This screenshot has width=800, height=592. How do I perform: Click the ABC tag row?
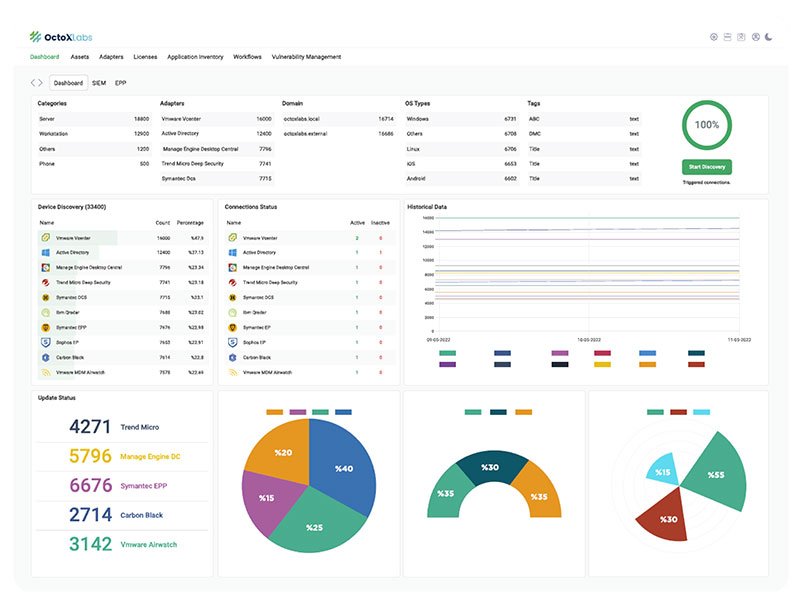pyautogui.click(x=584, y=119)
